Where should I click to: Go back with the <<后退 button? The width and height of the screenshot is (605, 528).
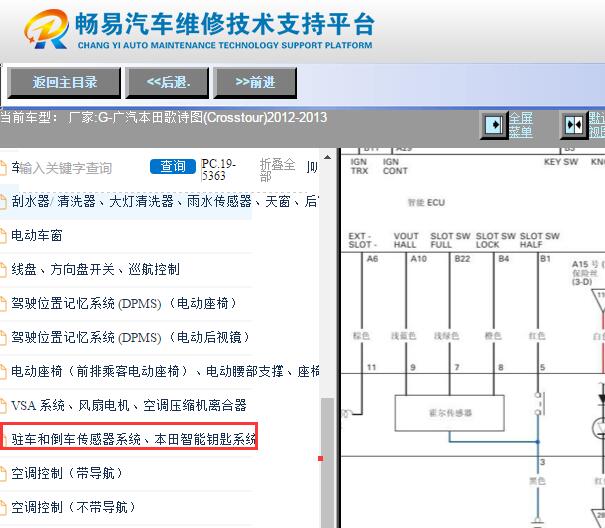[x=167, y=83]
